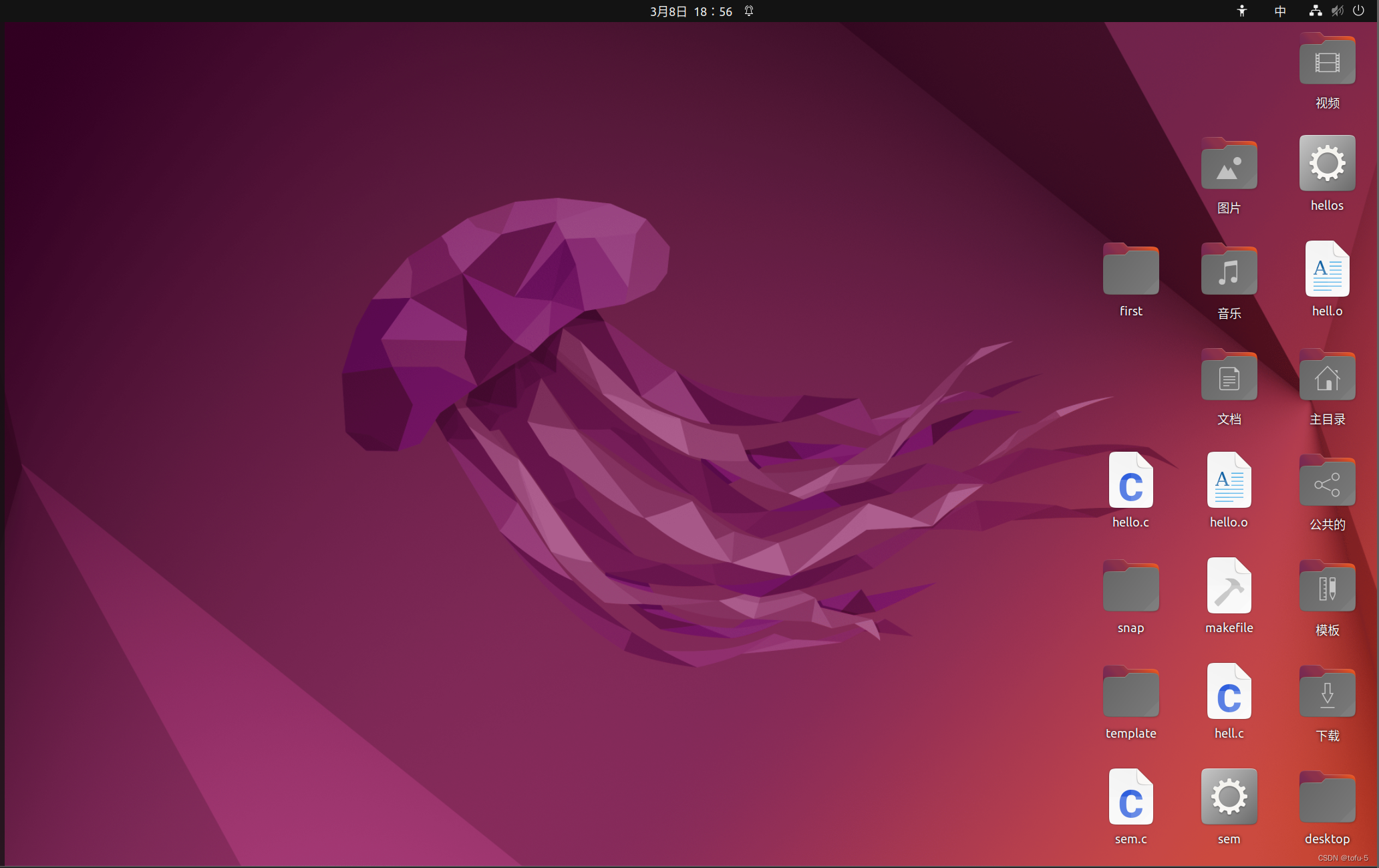Image resolution: width=1379 pixels, height=868 pixels.
Task: Unmute audio via the speaker indicator
Action: click(x=1337, y=11)
